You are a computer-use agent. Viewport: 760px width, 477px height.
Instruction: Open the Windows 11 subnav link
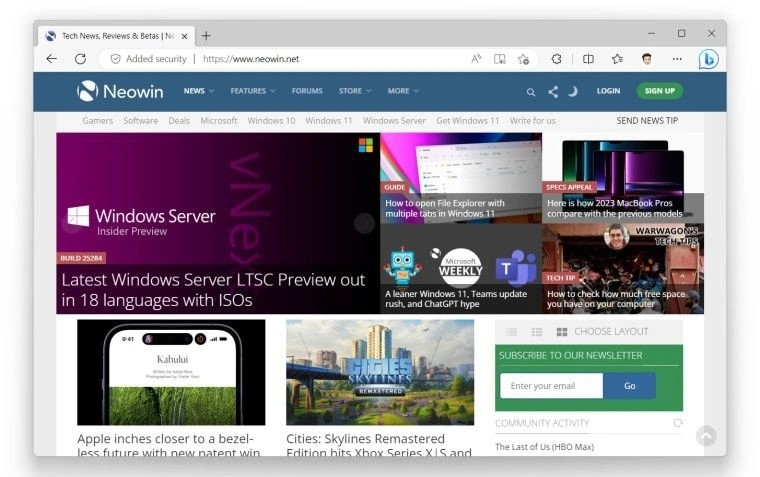click(329, 121)
